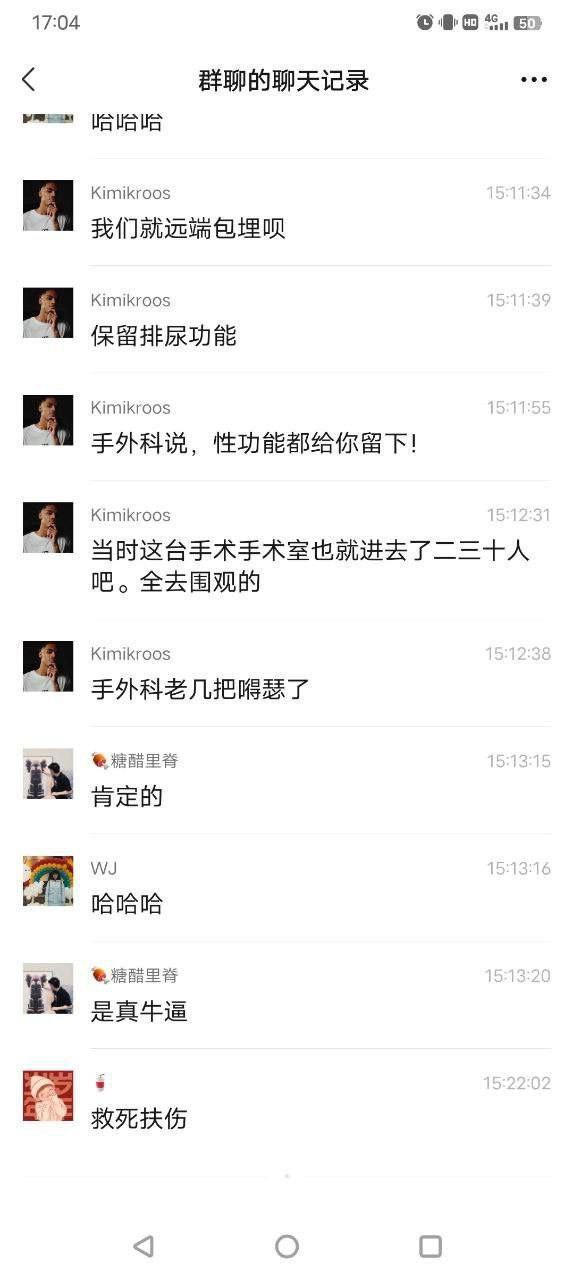Open Kimikroos avatar beside 保留排尿功能
Screen dimensions: 574x1280
tap(48, 313)
